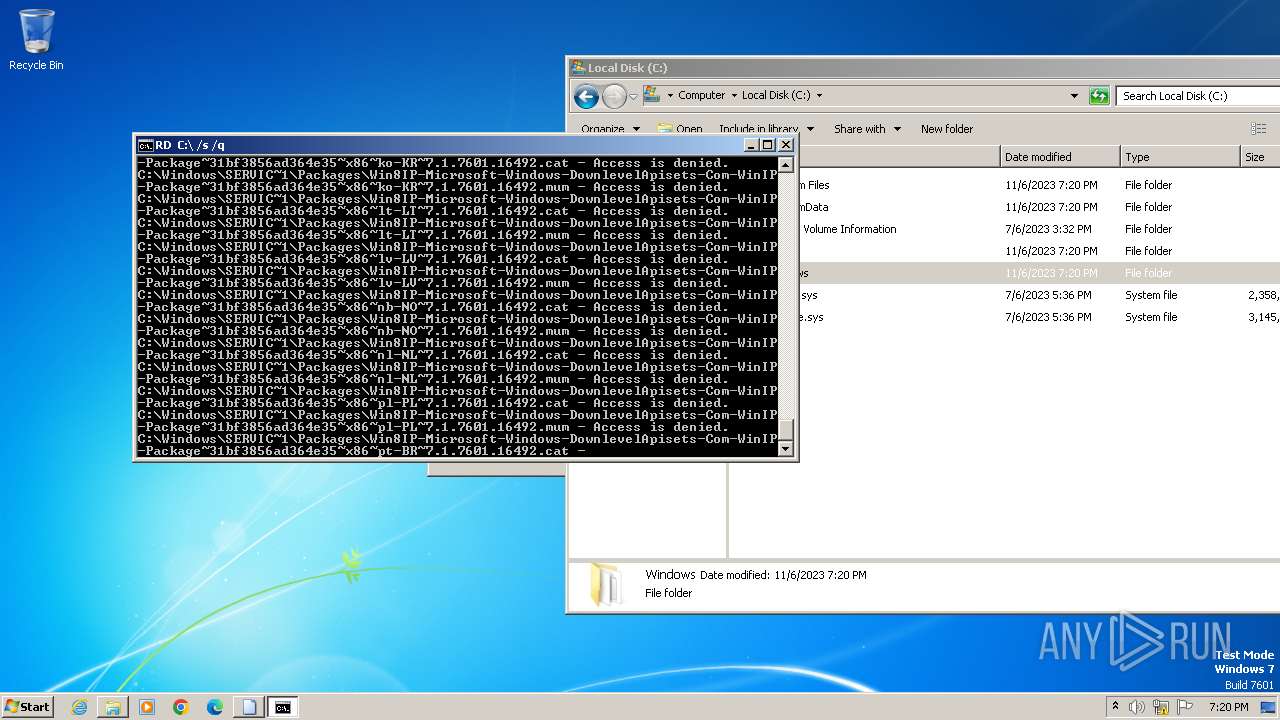Click the cmd window scrollbar thumb
The height and width of the screenshot is (720, 1280).
786,430
